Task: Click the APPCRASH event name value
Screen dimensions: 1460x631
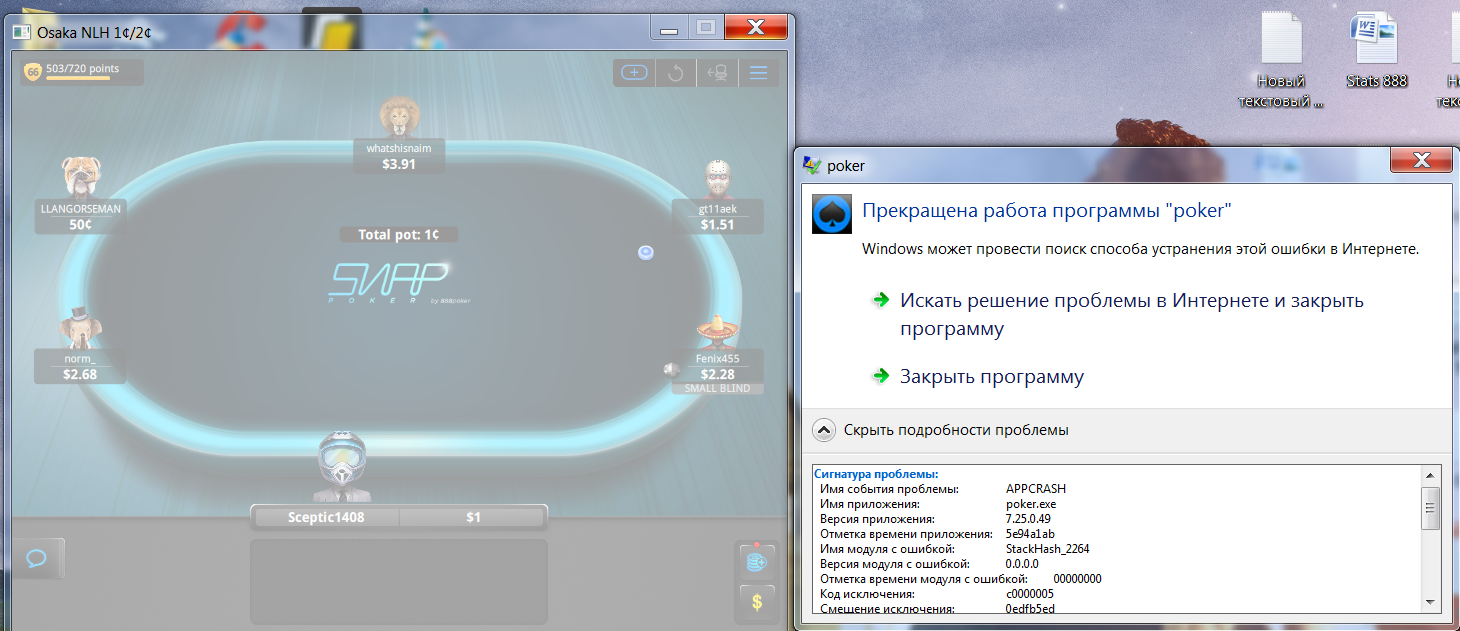Action: (1036, 489)
